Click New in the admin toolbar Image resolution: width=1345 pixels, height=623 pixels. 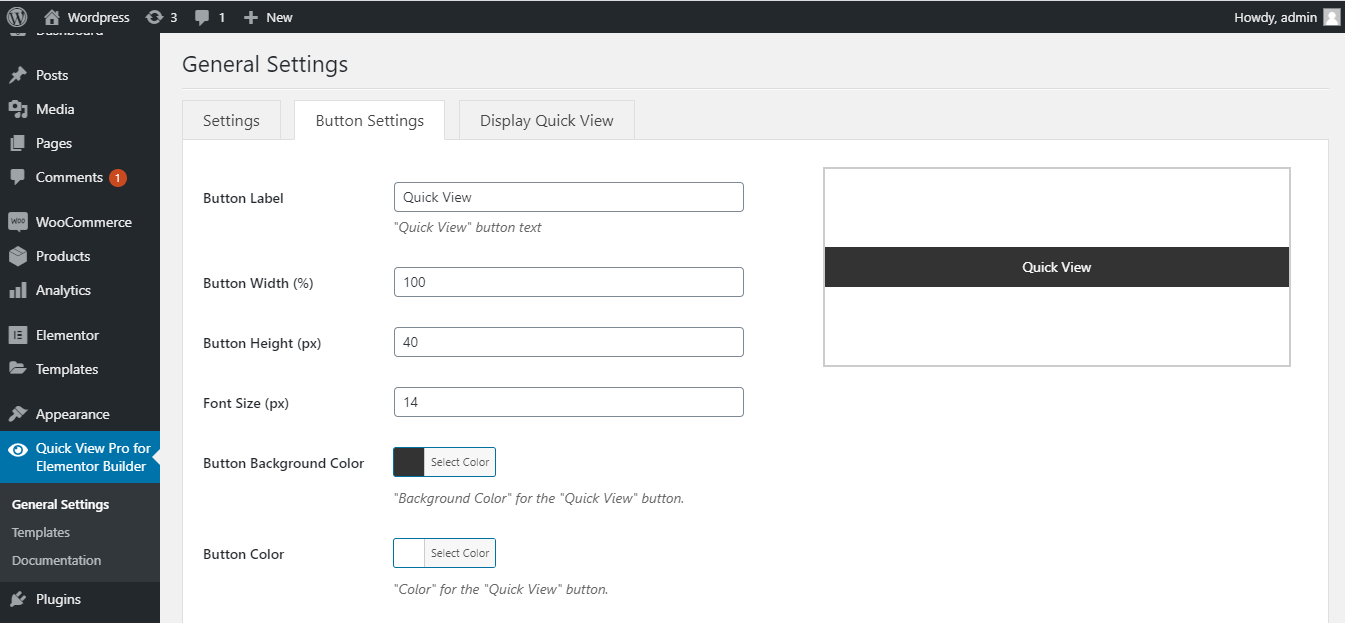click(267, 16)
